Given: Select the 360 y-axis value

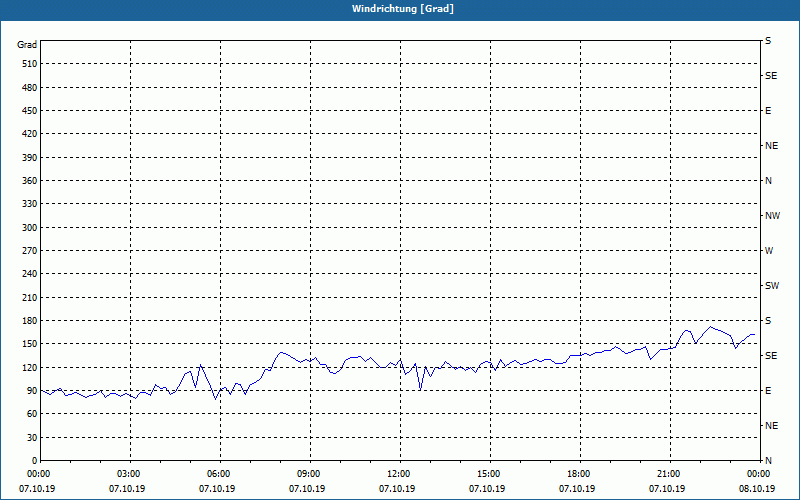Looking at the screenshot, I should tap(30, 181).
